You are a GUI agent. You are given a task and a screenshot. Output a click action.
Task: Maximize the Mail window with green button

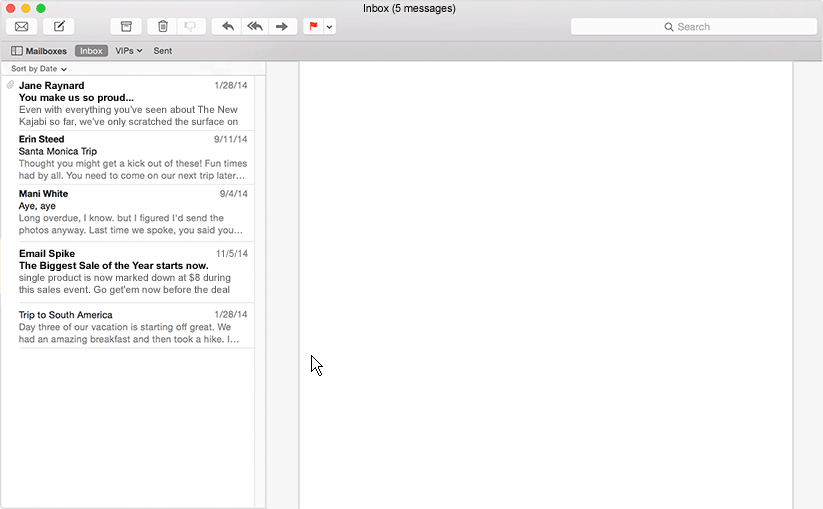tap(40, 8)
